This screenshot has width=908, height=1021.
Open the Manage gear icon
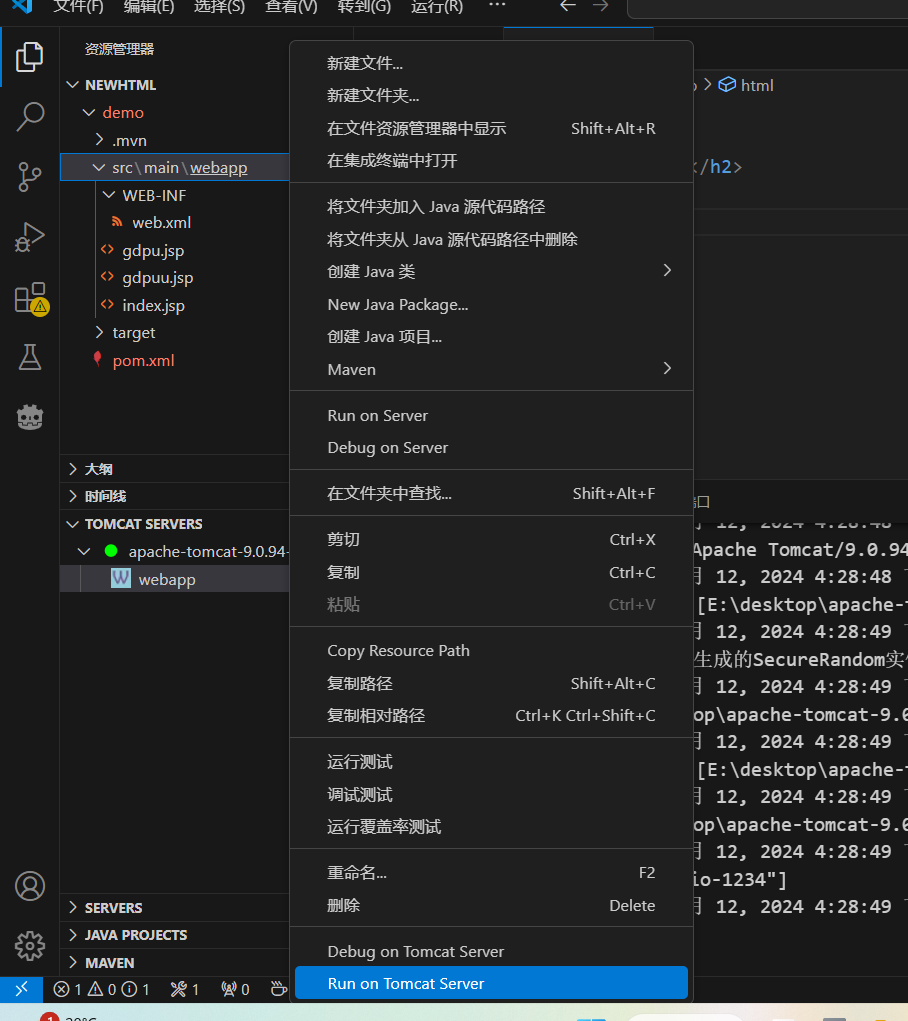pos(29,945)
